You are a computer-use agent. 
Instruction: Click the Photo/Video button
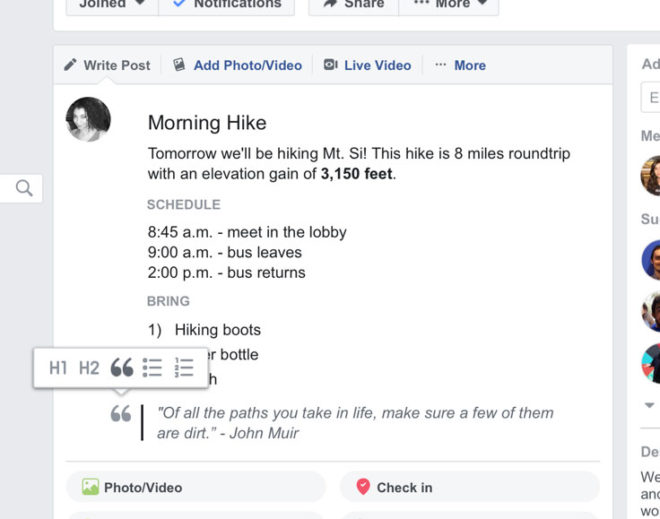(x=196, y=487)
